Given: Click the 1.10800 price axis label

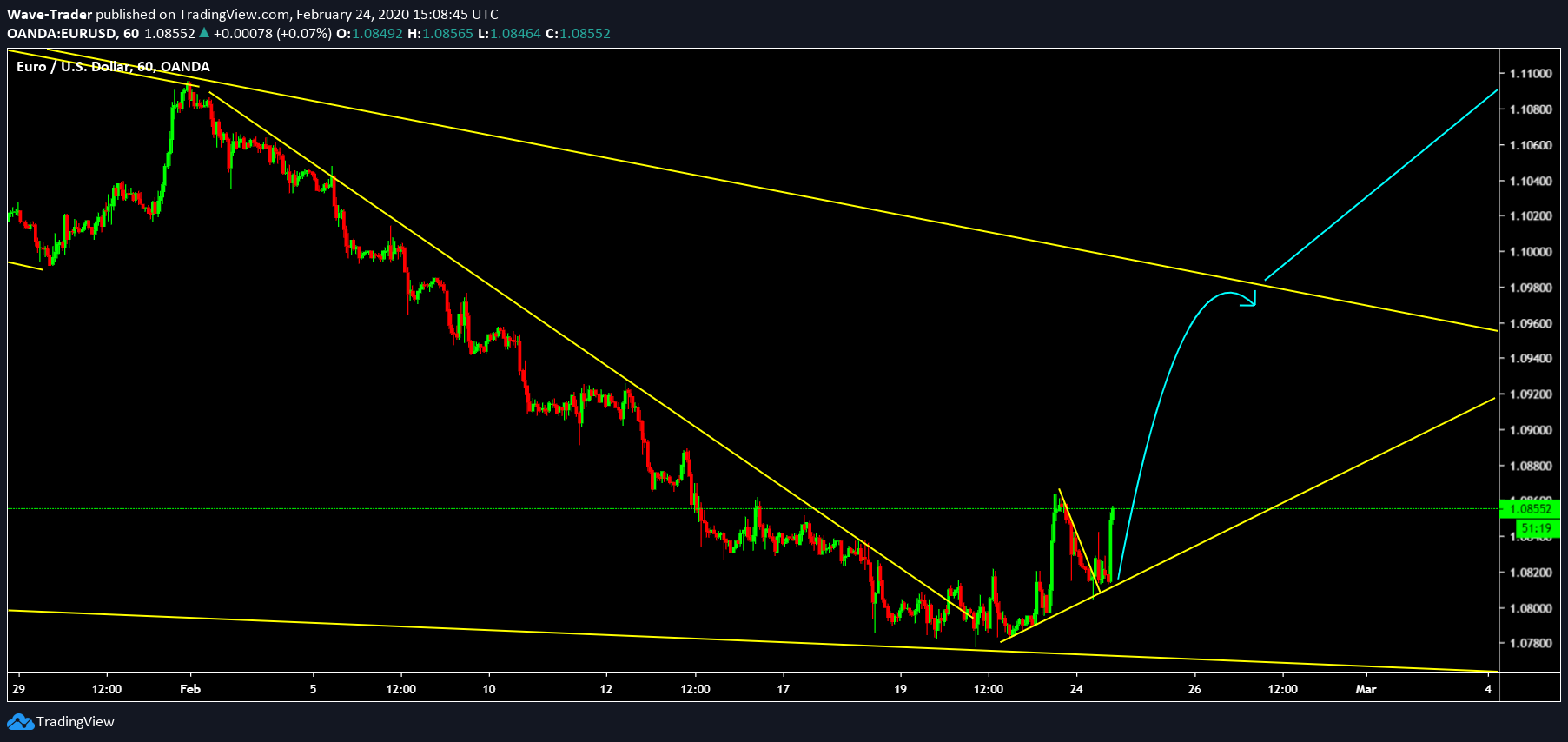Looking at the screenshot, I should click(1531, 109).
